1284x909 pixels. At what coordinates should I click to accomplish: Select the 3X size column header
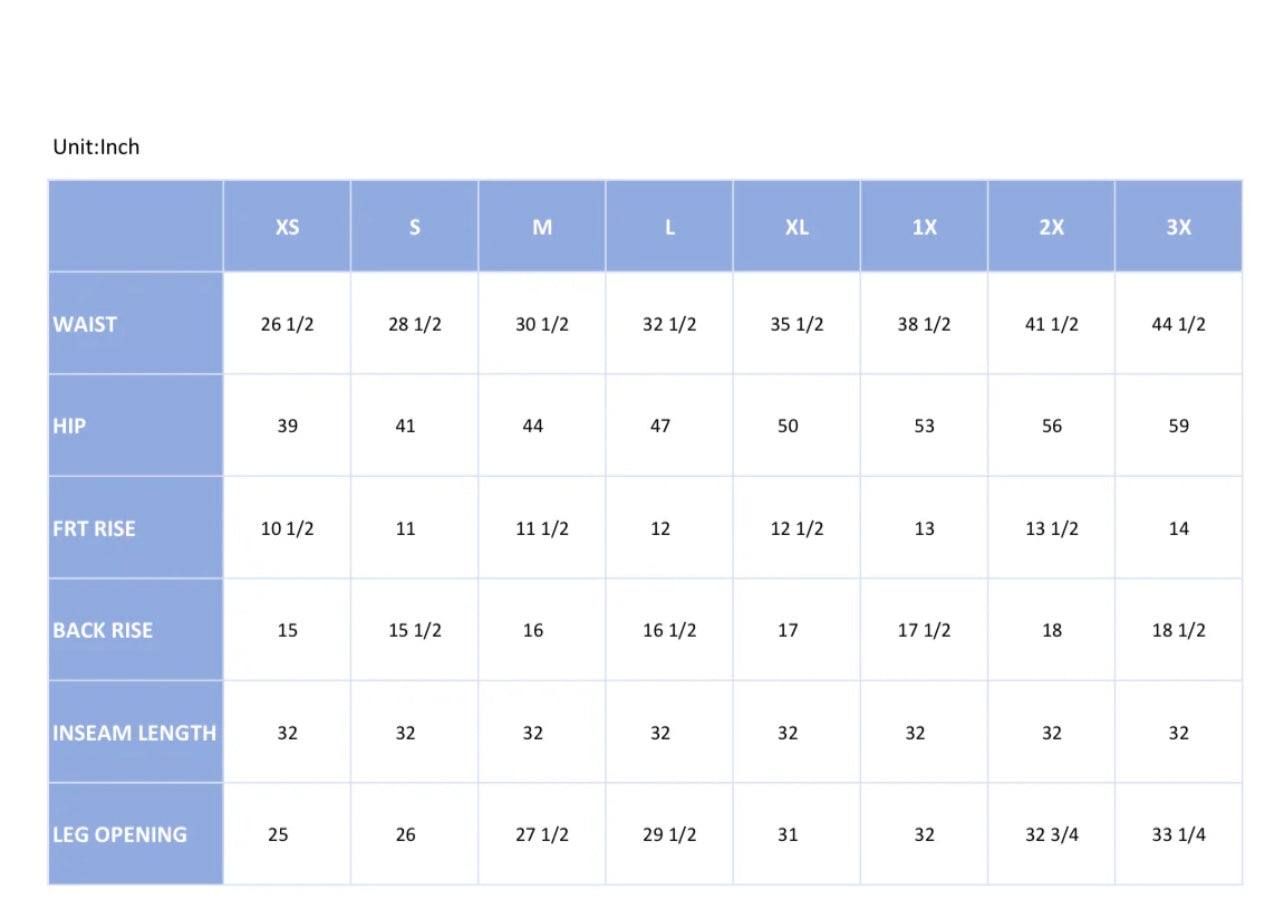coord(1179,227)
